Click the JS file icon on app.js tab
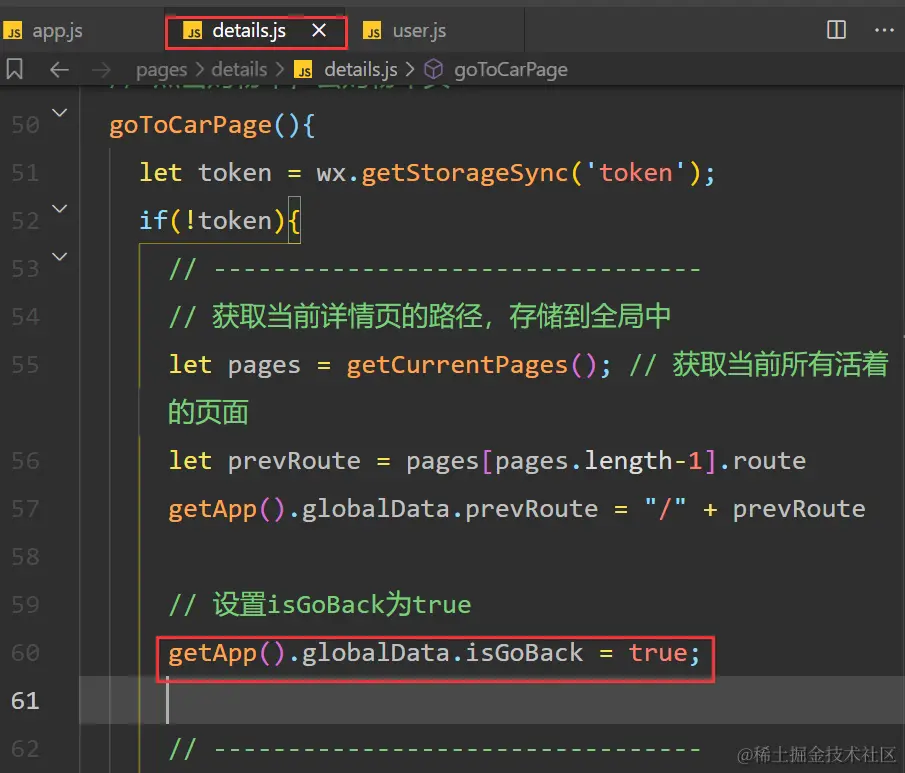 tap(13, 31)
